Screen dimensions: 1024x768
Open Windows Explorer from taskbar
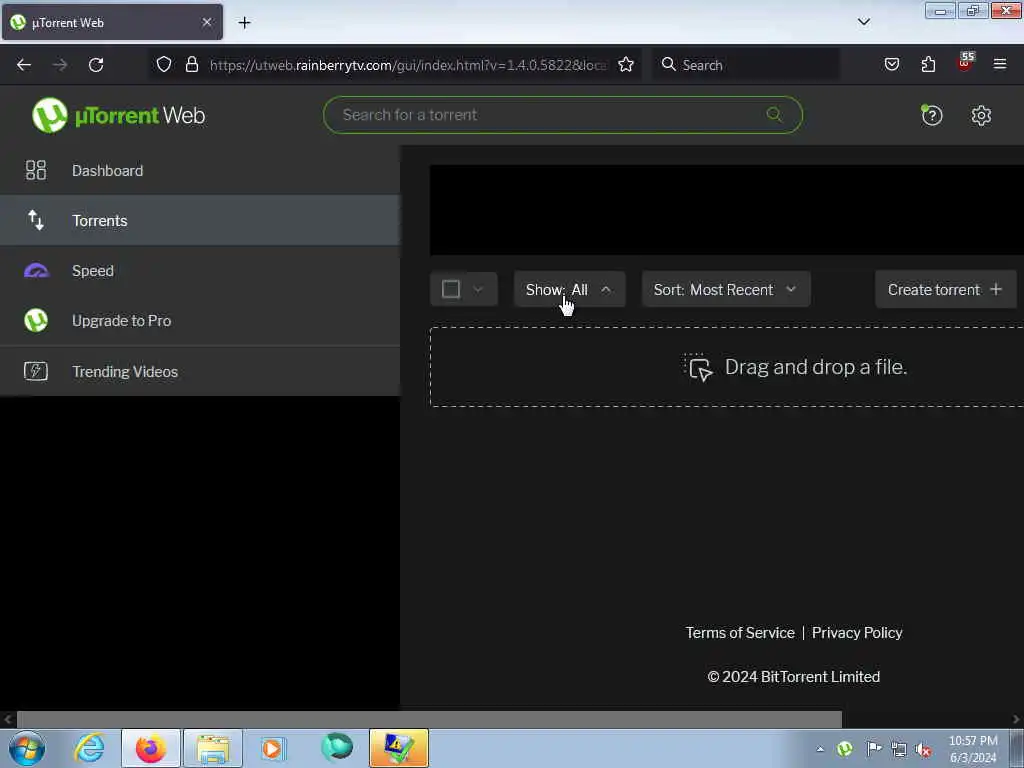[x=213, y=748]
